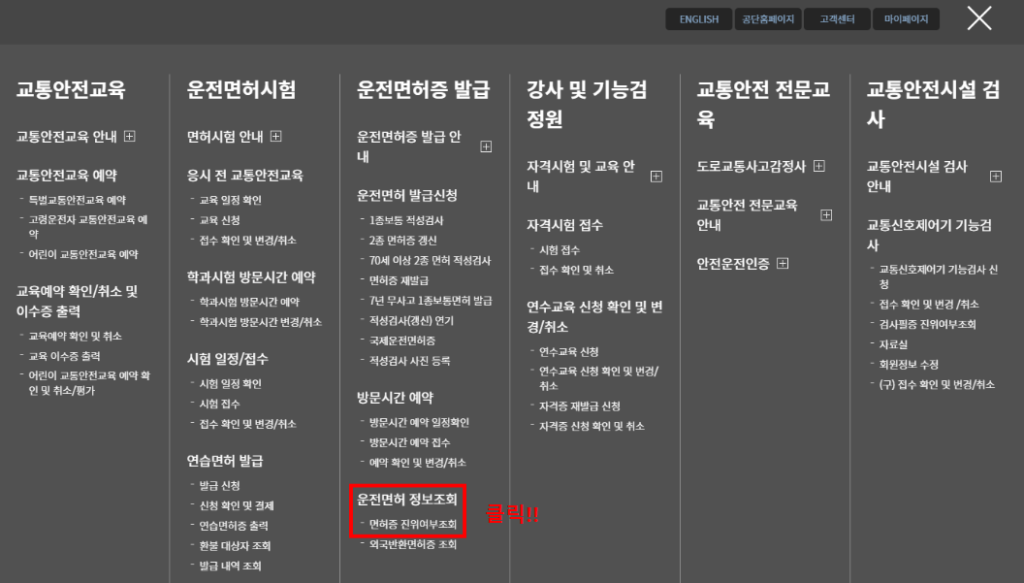Open 공단홈페이지 link in top bar
The height and width of the screenshot is (583, 1024).
tap(768, 19)
